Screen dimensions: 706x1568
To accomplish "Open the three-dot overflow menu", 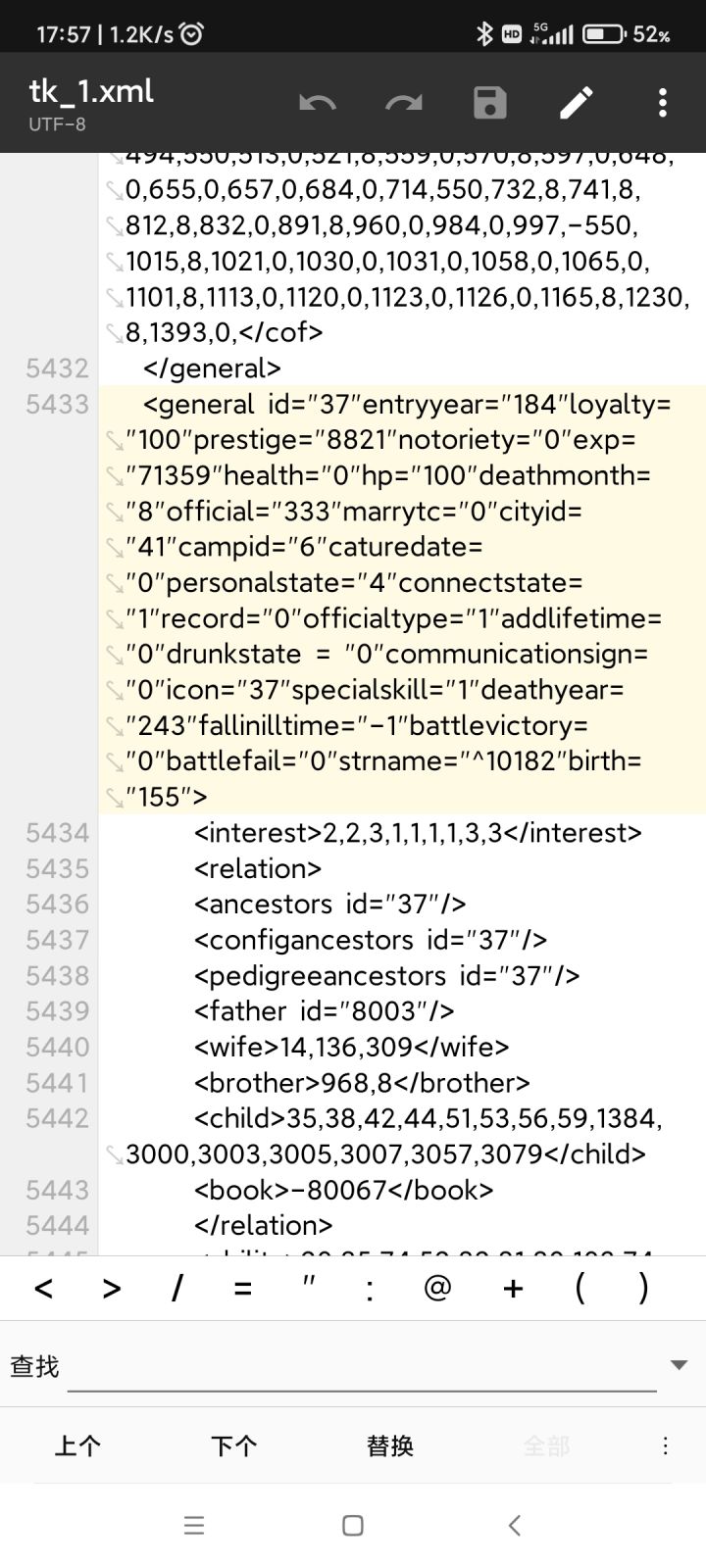I will click(663, 103).
